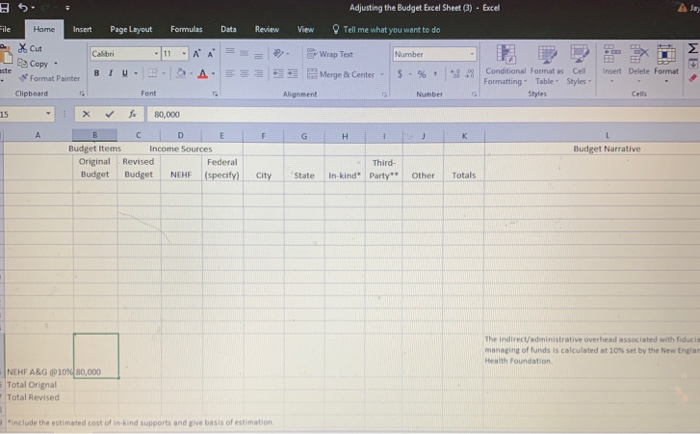Click Decrease Decimal icon
Viewport: 700px width, 434px height.
pos(470,74)
